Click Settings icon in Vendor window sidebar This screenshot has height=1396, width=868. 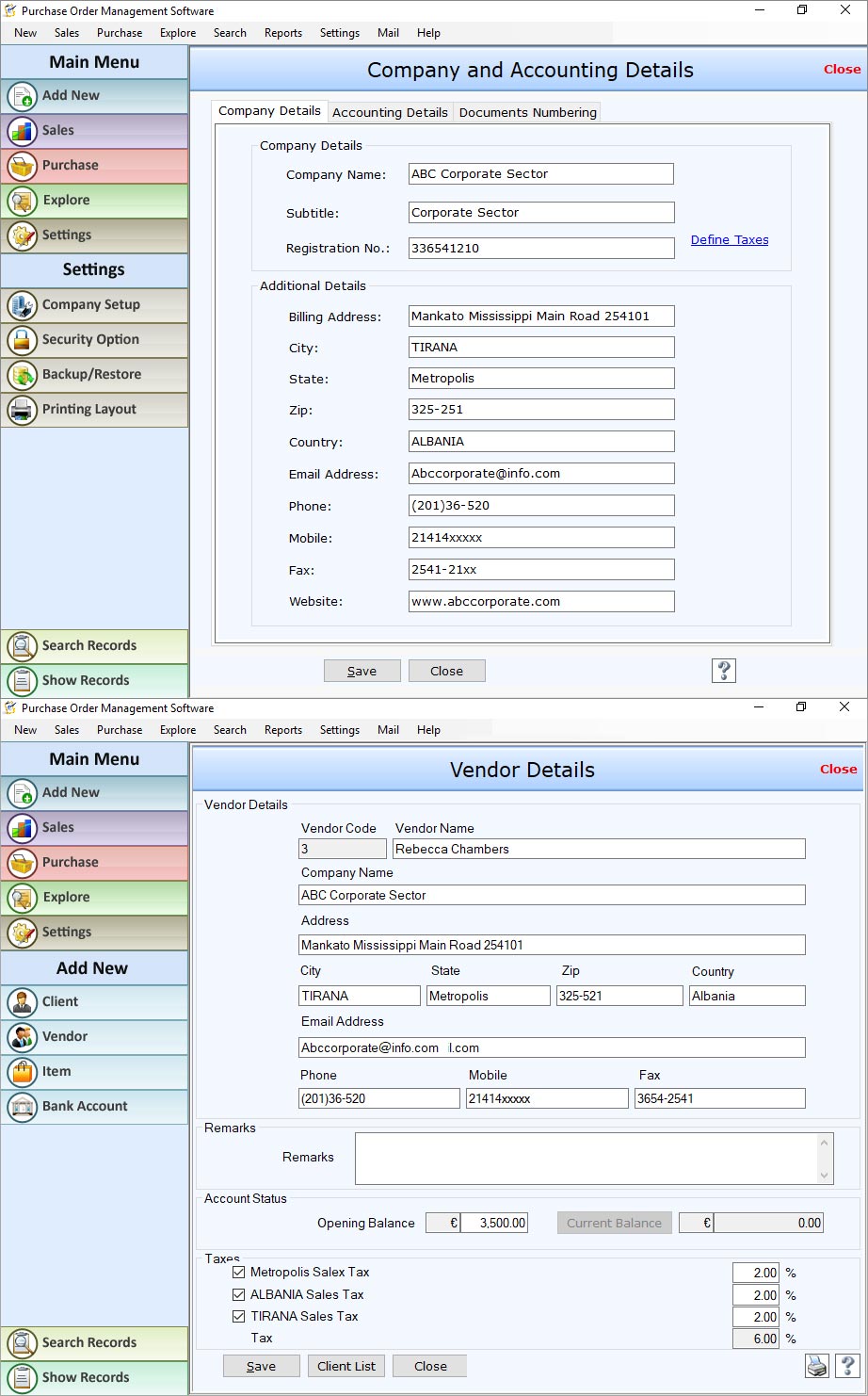(x=22, y=933)
